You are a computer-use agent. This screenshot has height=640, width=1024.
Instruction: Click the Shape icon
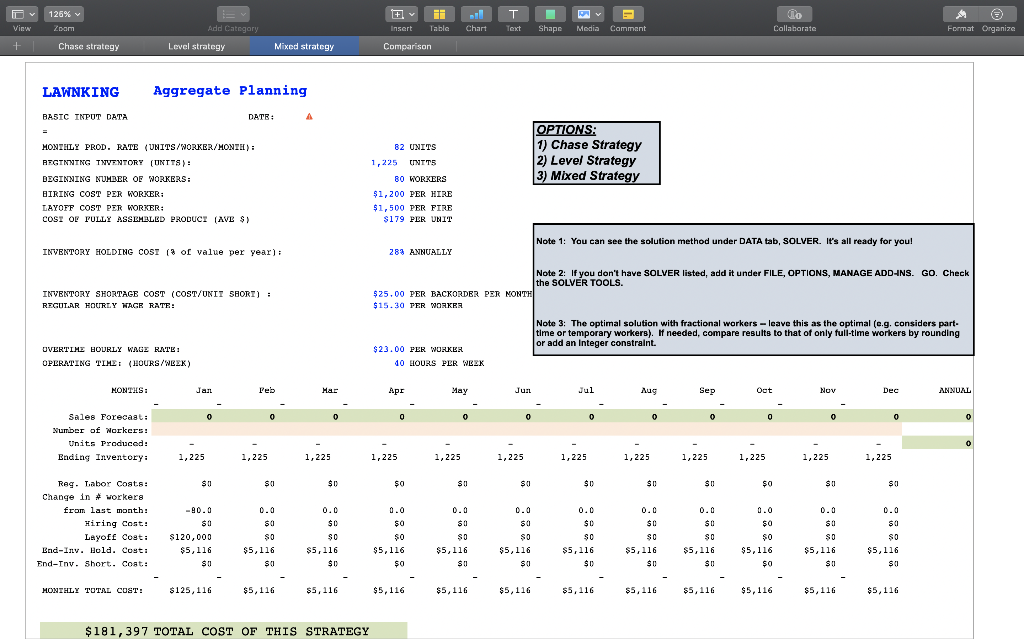550,14
